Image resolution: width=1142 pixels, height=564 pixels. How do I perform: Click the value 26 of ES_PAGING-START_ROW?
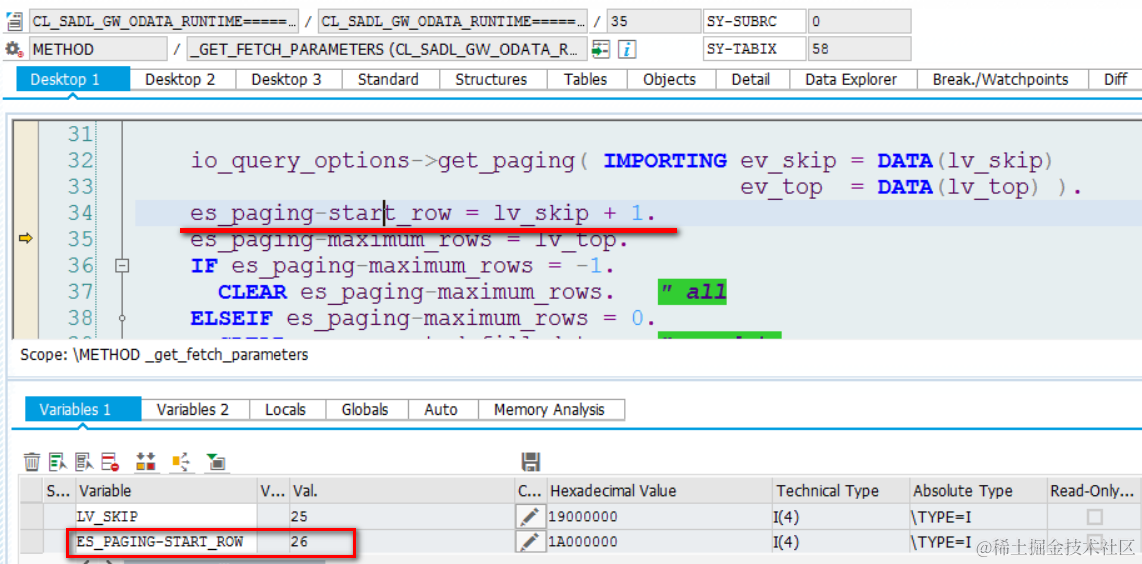click(x=402, y=542)
